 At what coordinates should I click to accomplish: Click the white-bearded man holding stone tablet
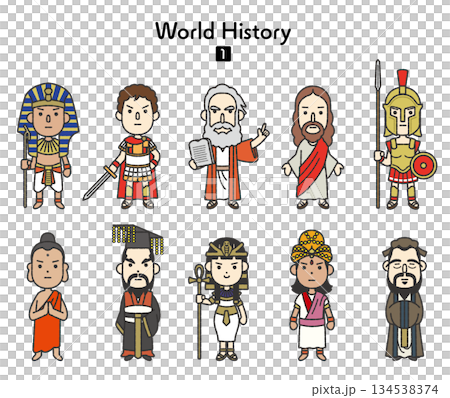pyautogui.click(x=228, y=147)
